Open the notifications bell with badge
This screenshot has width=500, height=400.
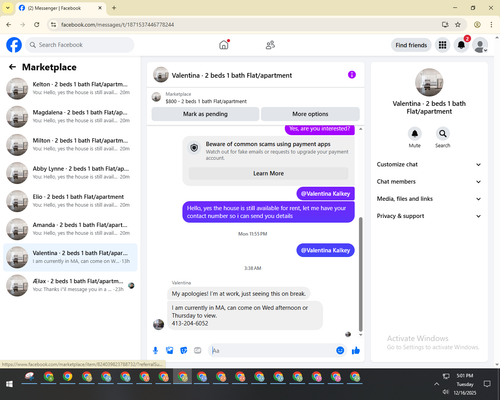tap(461, 45)
